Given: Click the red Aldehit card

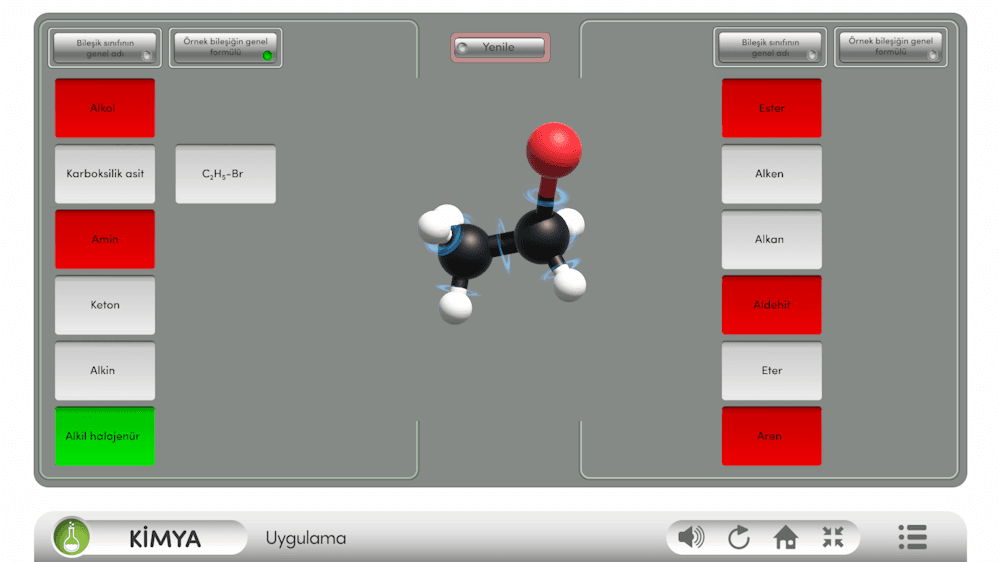Looking at the screenshot, I should click(x=771, y=305).
